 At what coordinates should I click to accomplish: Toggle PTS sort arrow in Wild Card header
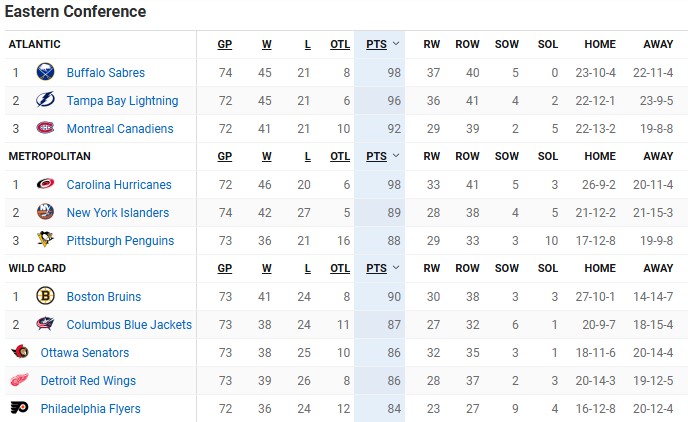click(x=396, y=269)
